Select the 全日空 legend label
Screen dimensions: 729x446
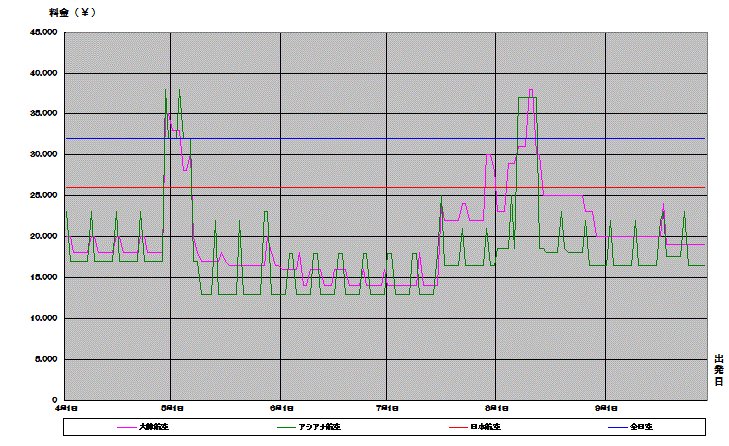coord(640,427)
